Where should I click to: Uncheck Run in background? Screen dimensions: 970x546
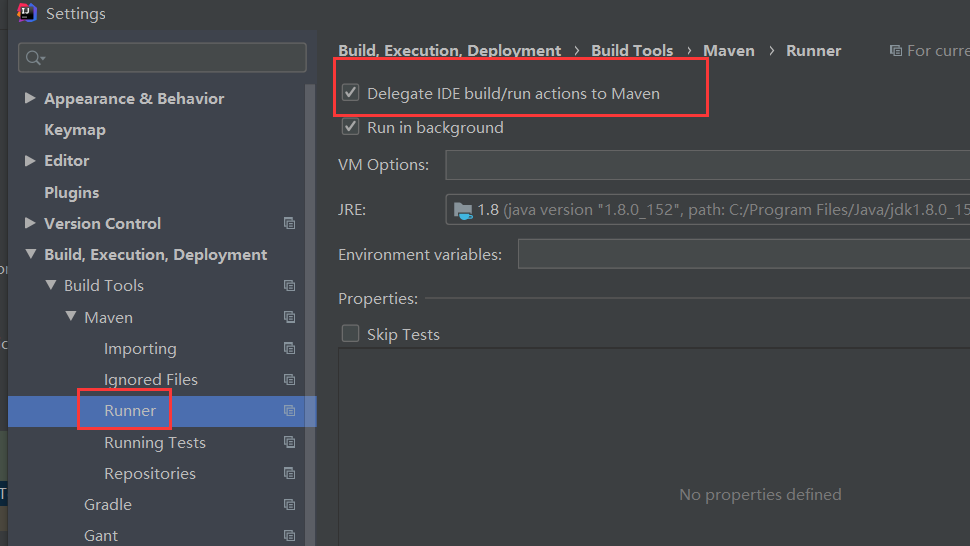[x=350, y=127]
